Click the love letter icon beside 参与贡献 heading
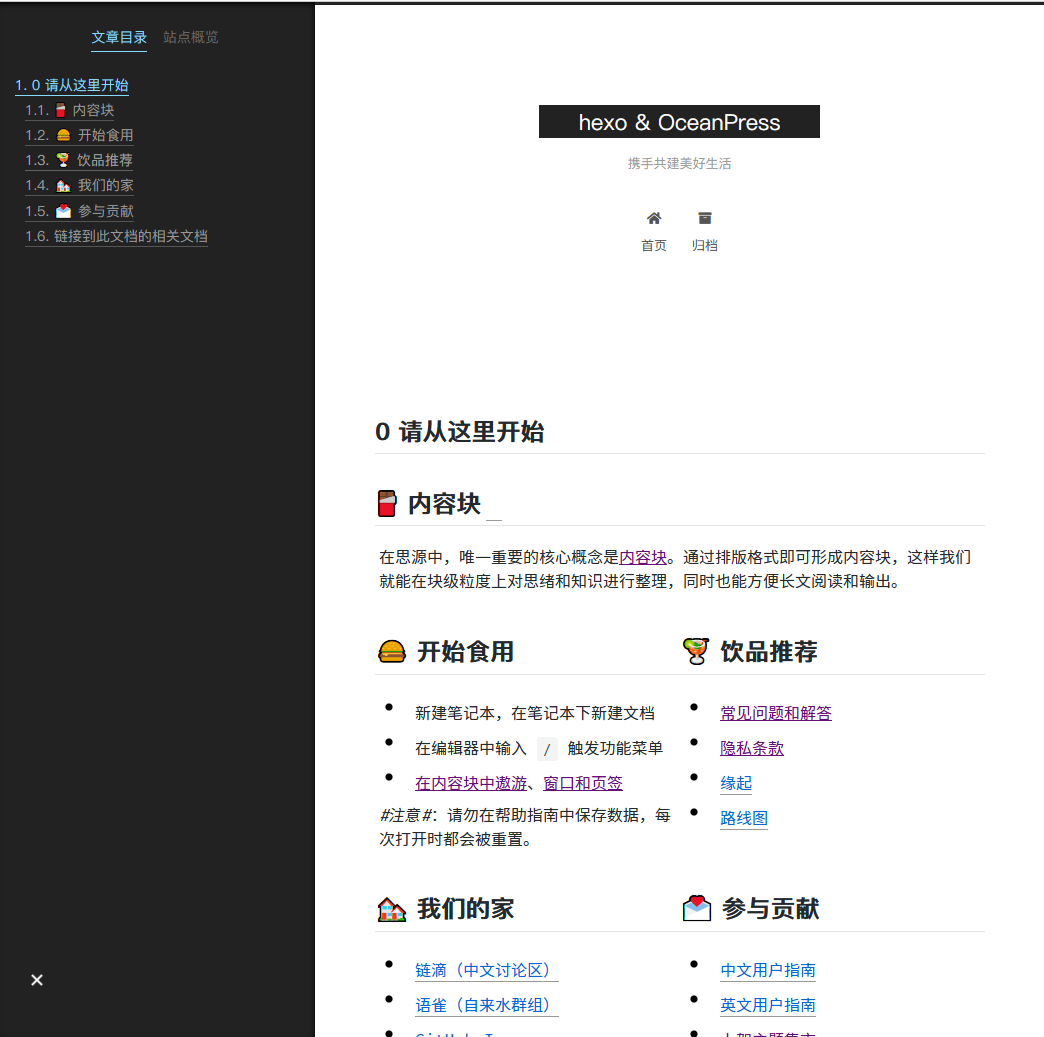This screenshot has width=1044, height=1037. tap(696, 907)
